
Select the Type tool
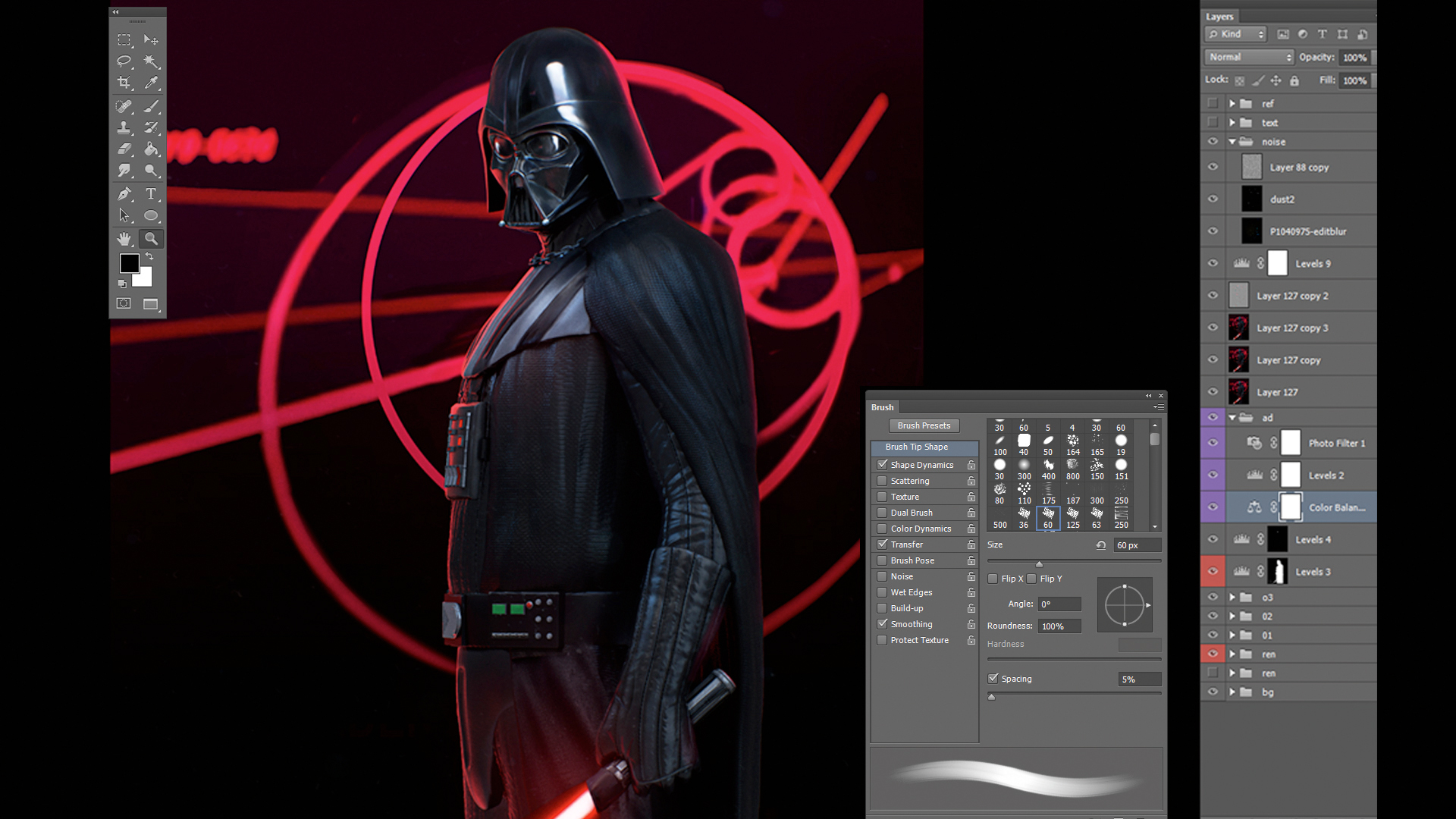pos(151,194)
